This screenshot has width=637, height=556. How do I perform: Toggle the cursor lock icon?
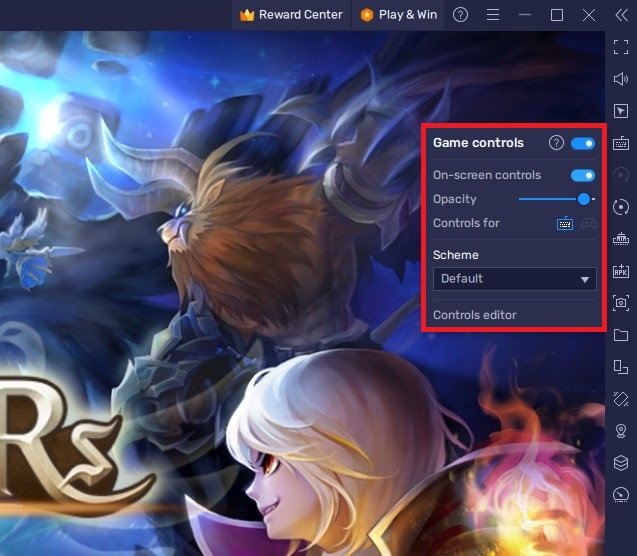[x=621, y=111]
